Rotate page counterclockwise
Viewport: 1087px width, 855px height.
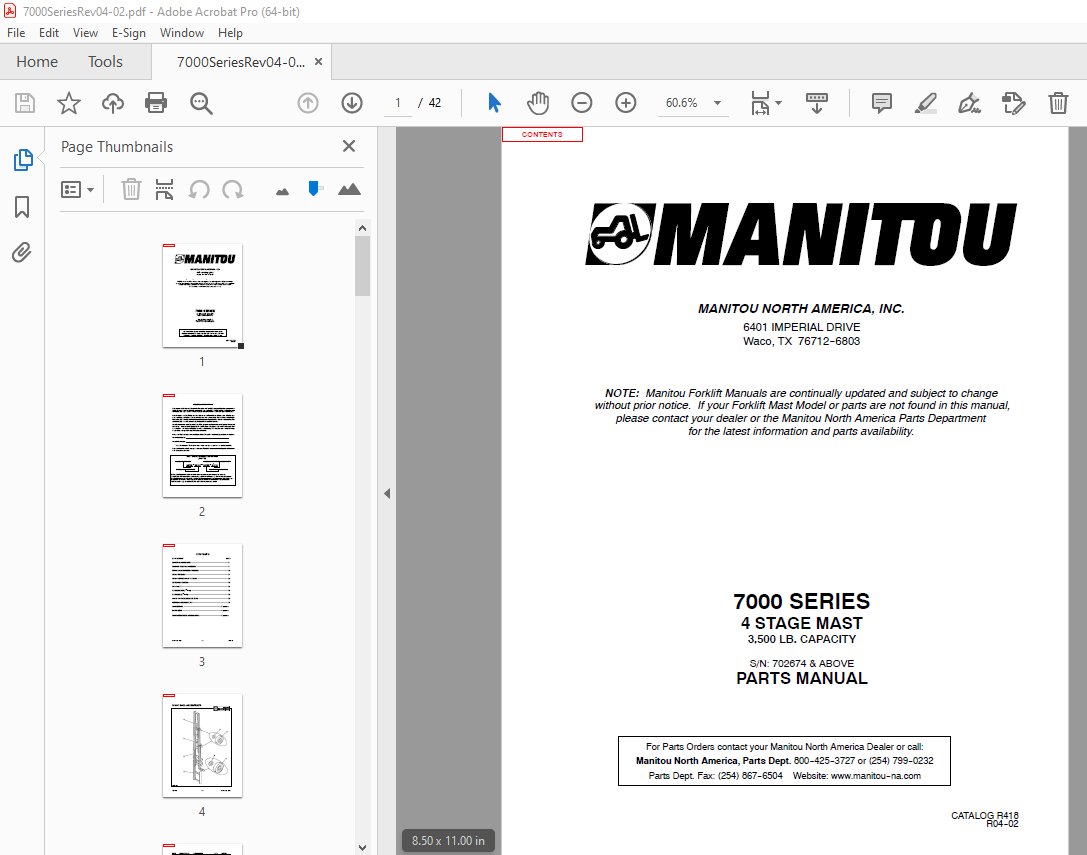(199, 189)
